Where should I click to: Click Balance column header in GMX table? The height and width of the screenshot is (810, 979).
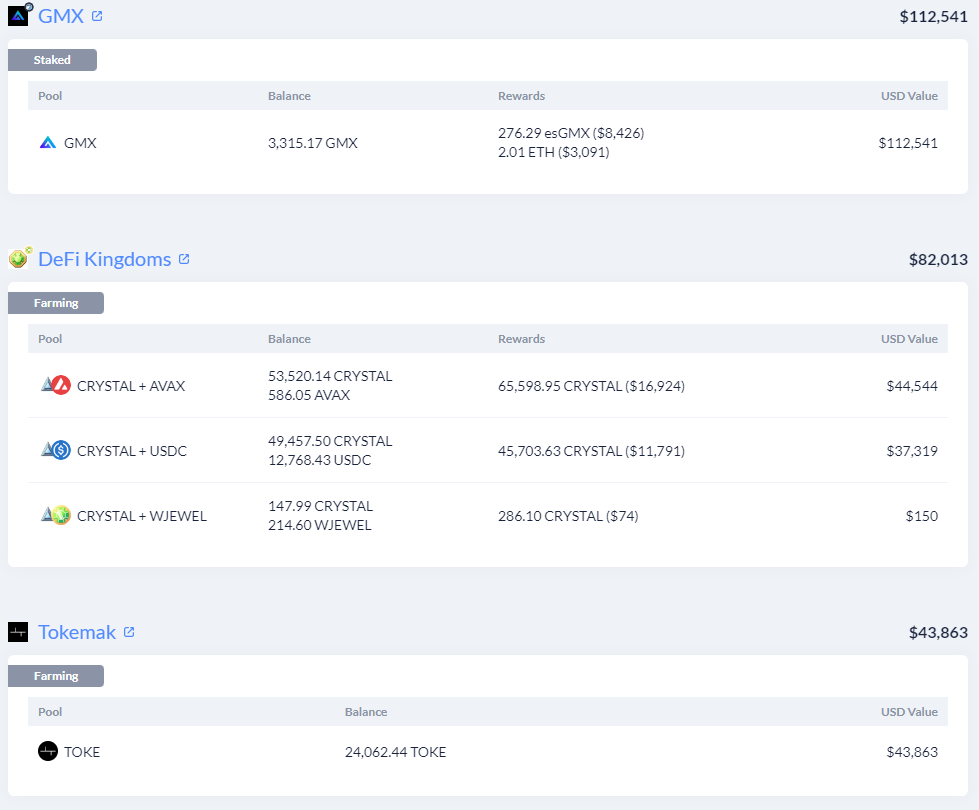pyautogui.click(x=289, y=96)
